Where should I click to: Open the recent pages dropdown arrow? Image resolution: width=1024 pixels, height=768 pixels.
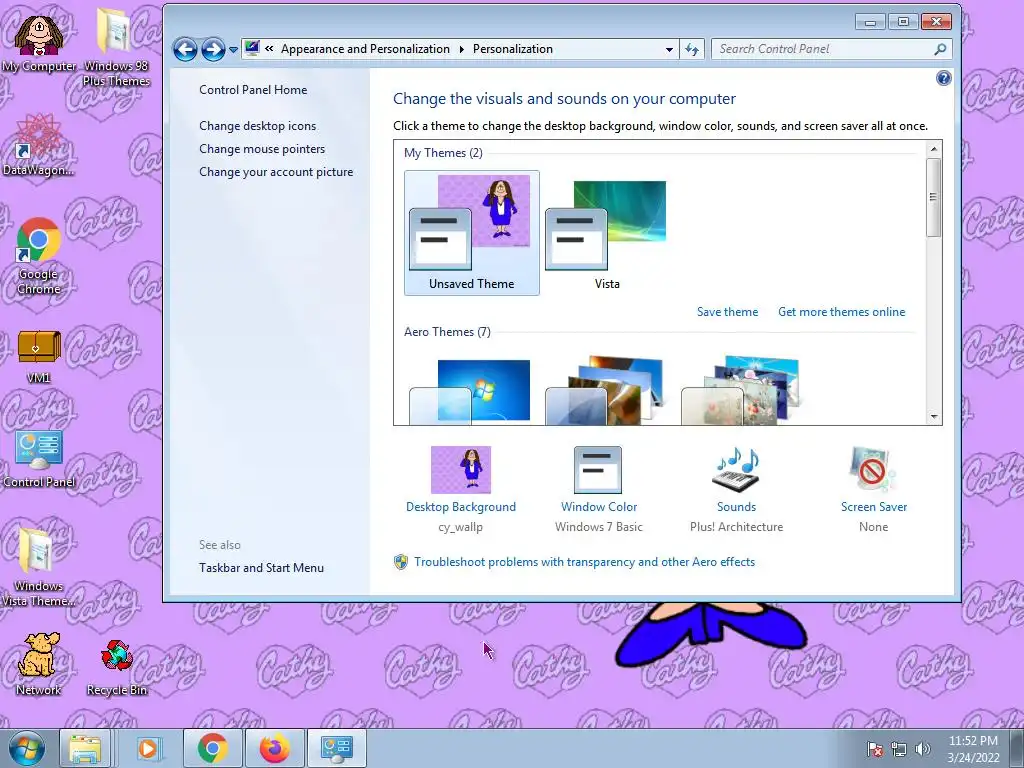233,50
